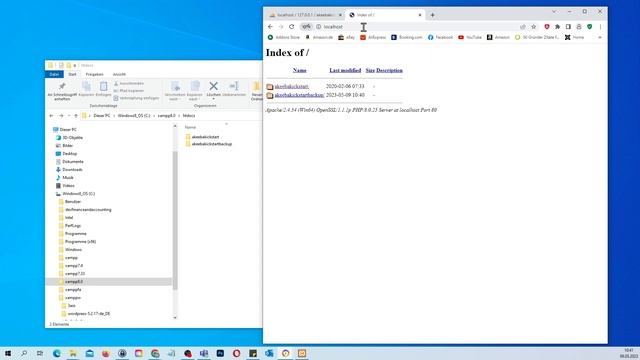The width and height of the screenshot is (640, 360).
Task: Show more bookmarks via overflow chevron
Action: pyautogui.click(x=600, y=37)
